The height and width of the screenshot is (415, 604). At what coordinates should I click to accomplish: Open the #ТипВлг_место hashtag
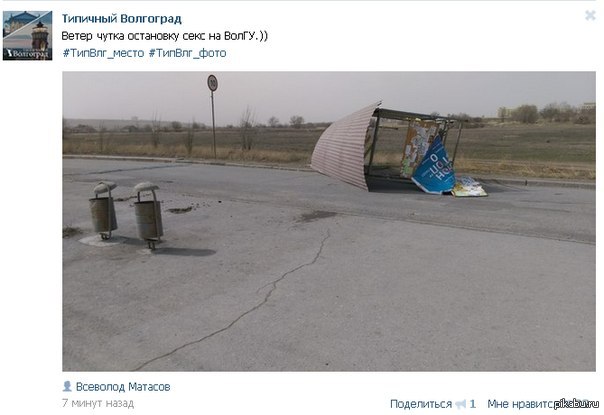(x=103, y=53)
